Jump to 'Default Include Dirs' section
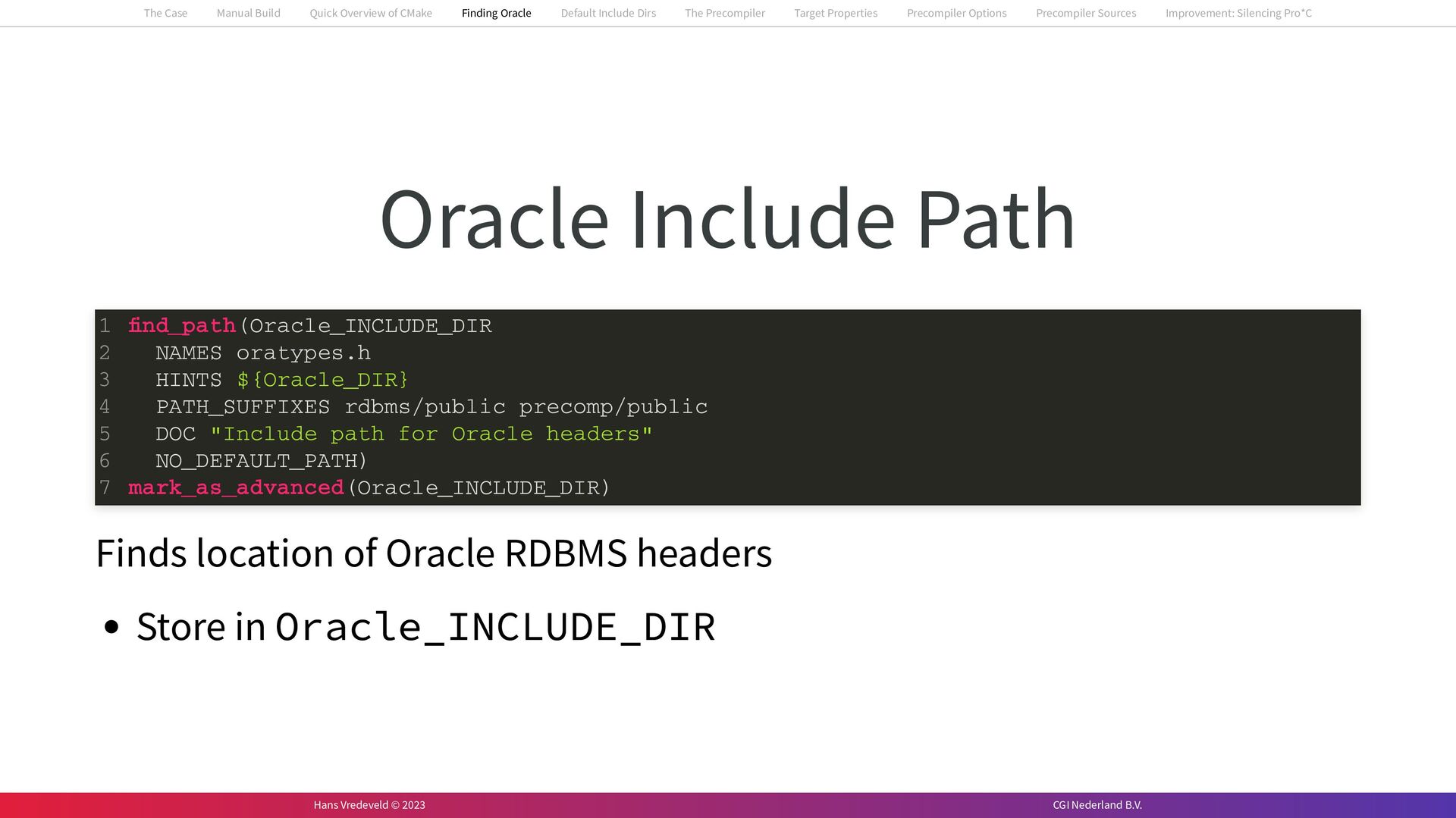Screen dimensions: 1456x818 click(608, 13)
